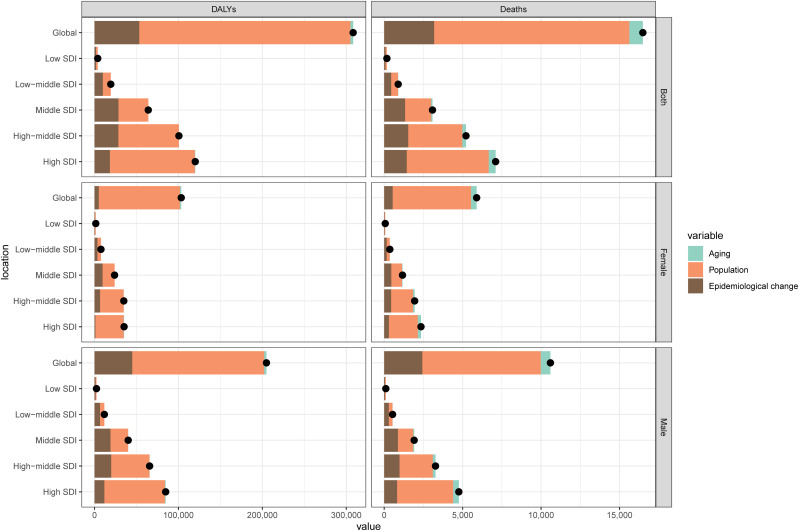The height and width of the screenshot is (531, 799).
Task: Click 'High-middle SDI' label in the Male row
Action: pyautogui.click(x=45, y=466)
